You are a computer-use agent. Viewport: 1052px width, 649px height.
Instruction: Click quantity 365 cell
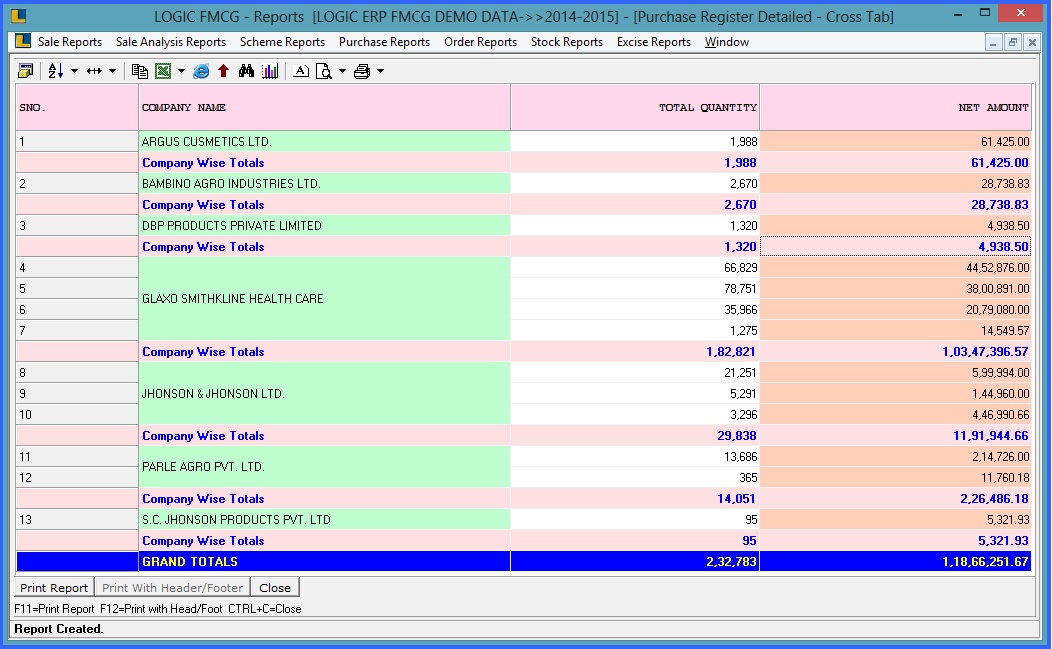tap(635, 477)
